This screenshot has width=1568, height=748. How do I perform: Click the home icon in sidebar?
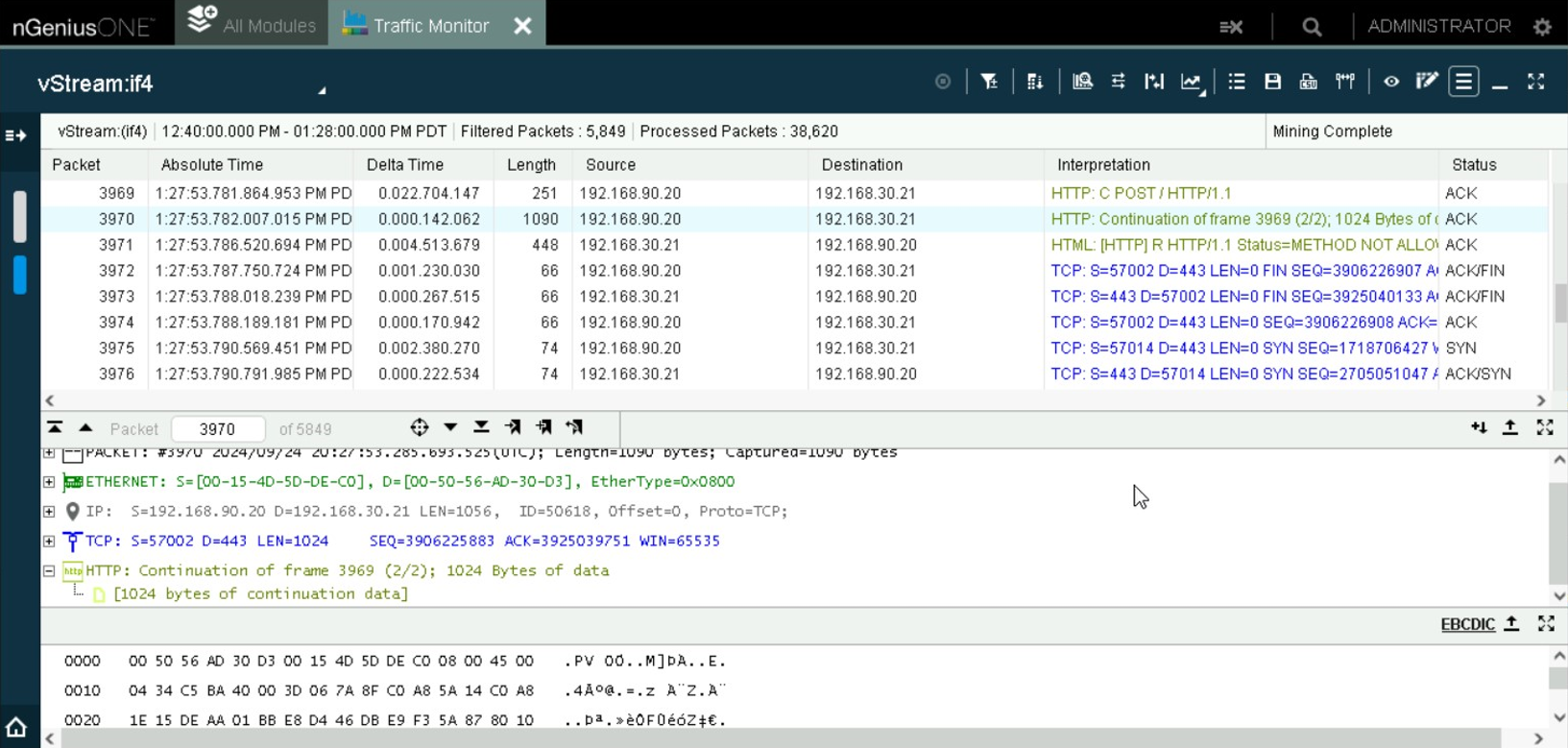point(16,728)
